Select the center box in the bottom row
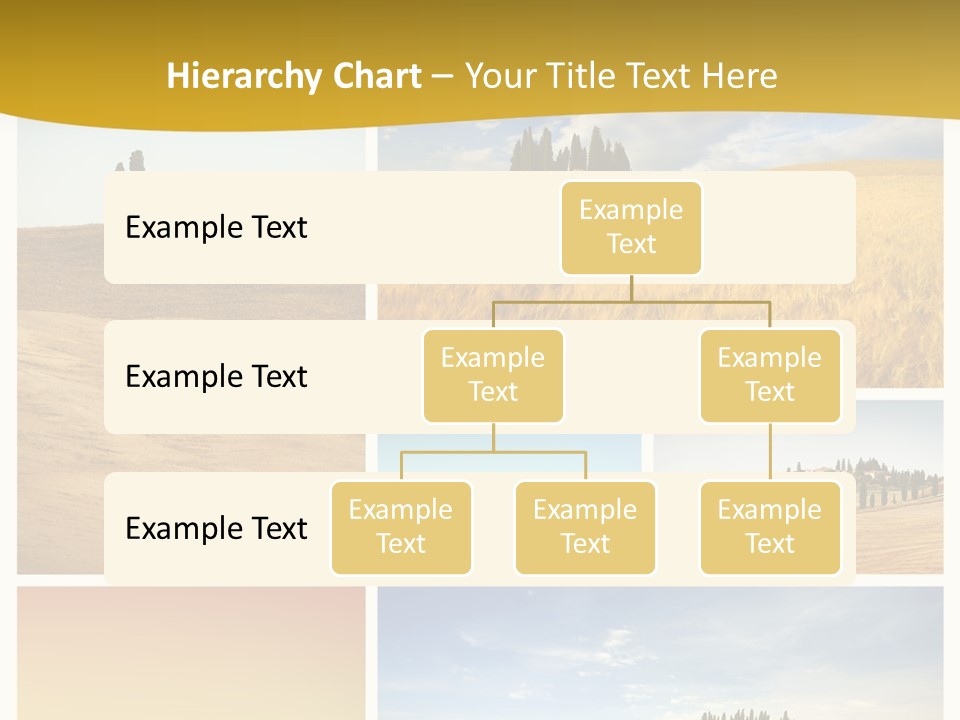 click(x=585, y=527)
